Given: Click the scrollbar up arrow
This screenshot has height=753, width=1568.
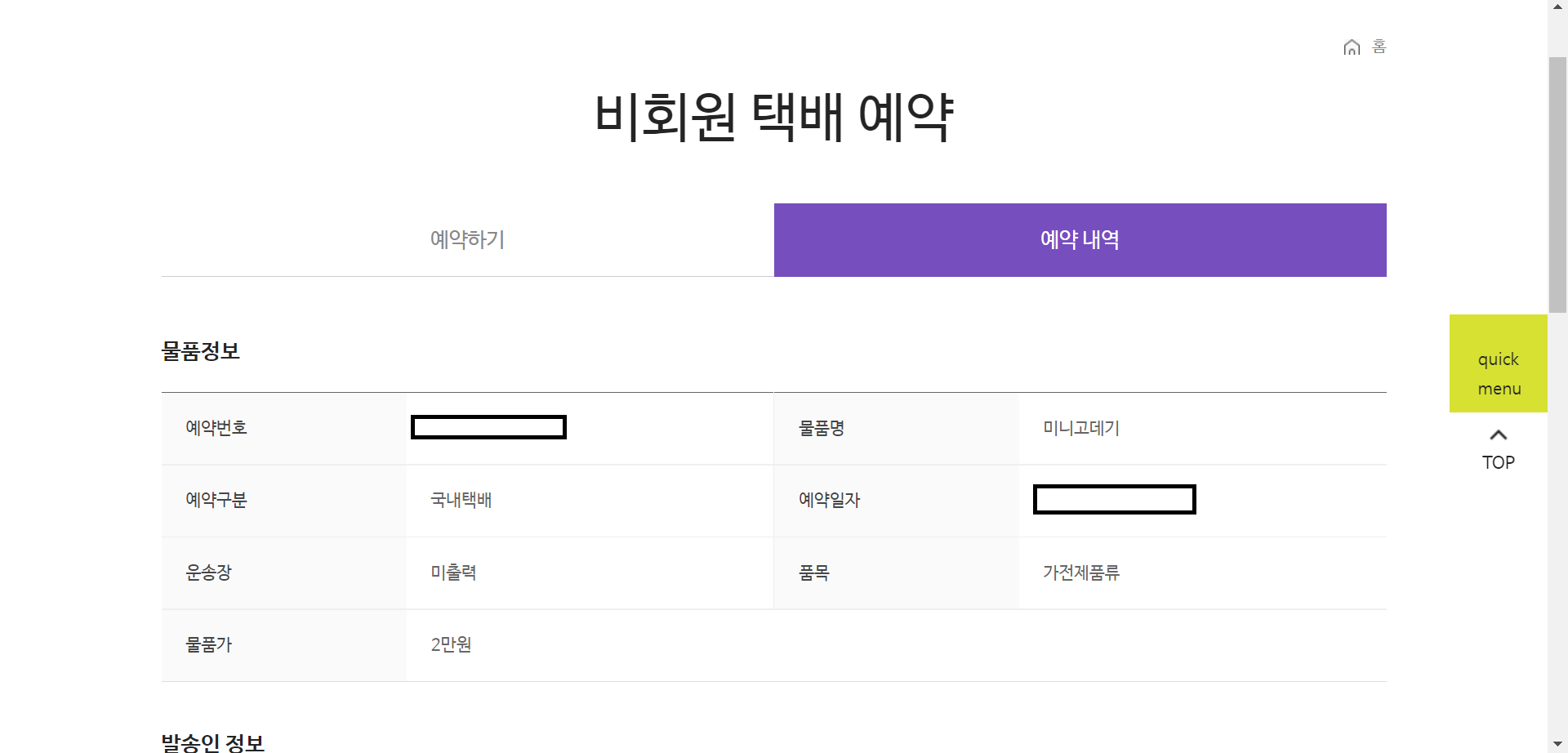Looking at the screenshot, I should [1558, 7].
